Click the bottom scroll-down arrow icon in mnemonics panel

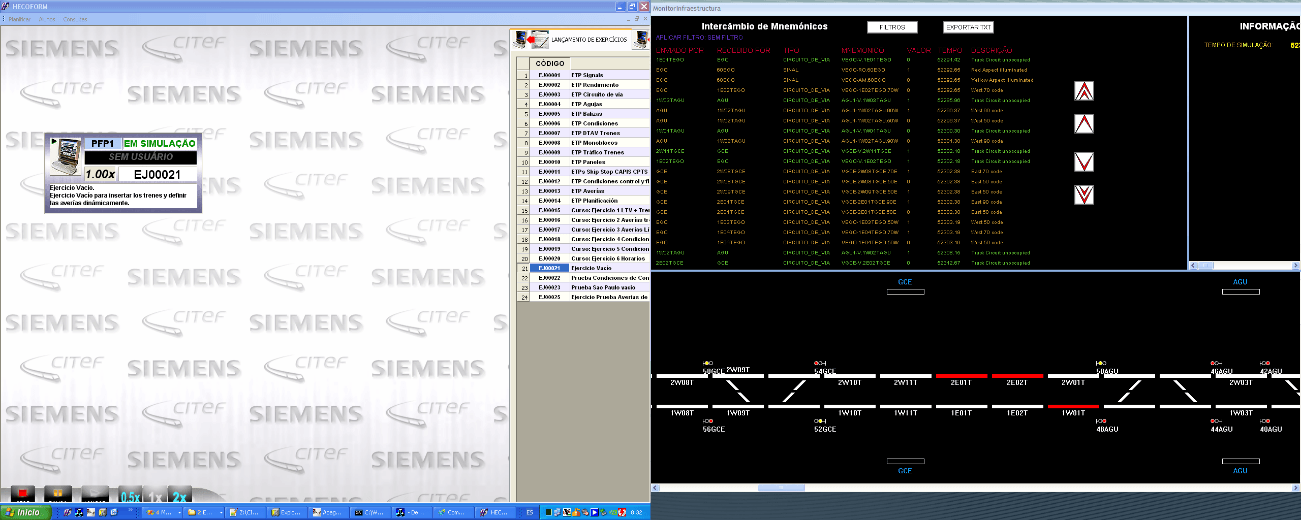click(1083, 195)
